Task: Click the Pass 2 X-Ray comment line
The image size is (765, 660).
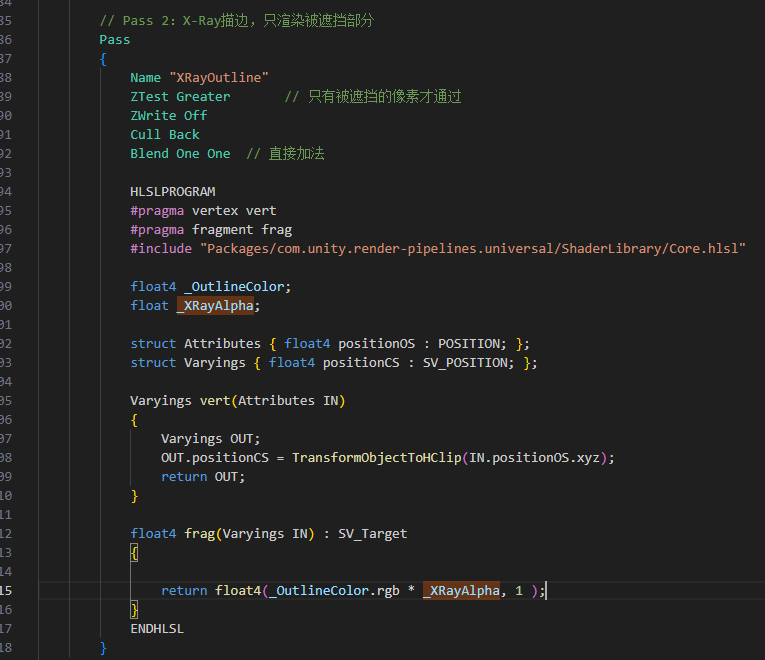Action: [x=236, y=20]
